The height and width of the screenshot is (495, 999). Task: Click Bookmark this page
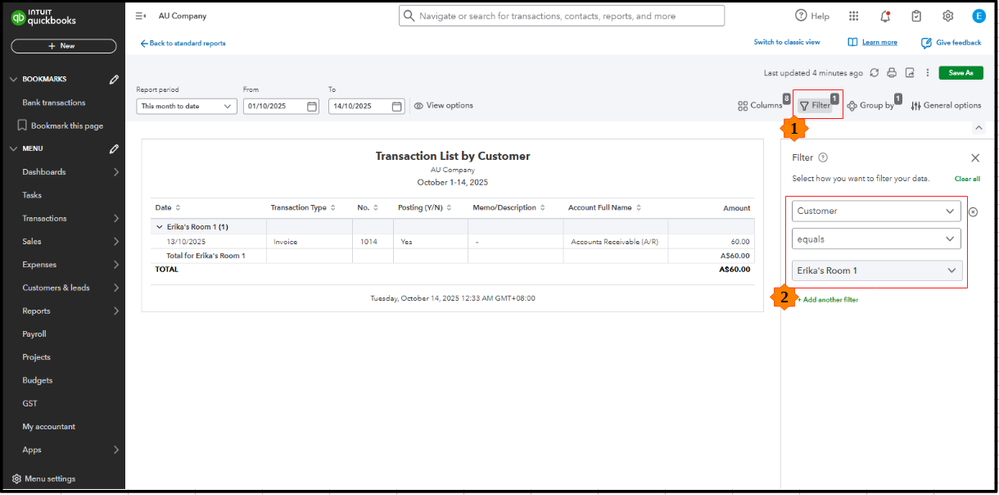pos(63,126)
